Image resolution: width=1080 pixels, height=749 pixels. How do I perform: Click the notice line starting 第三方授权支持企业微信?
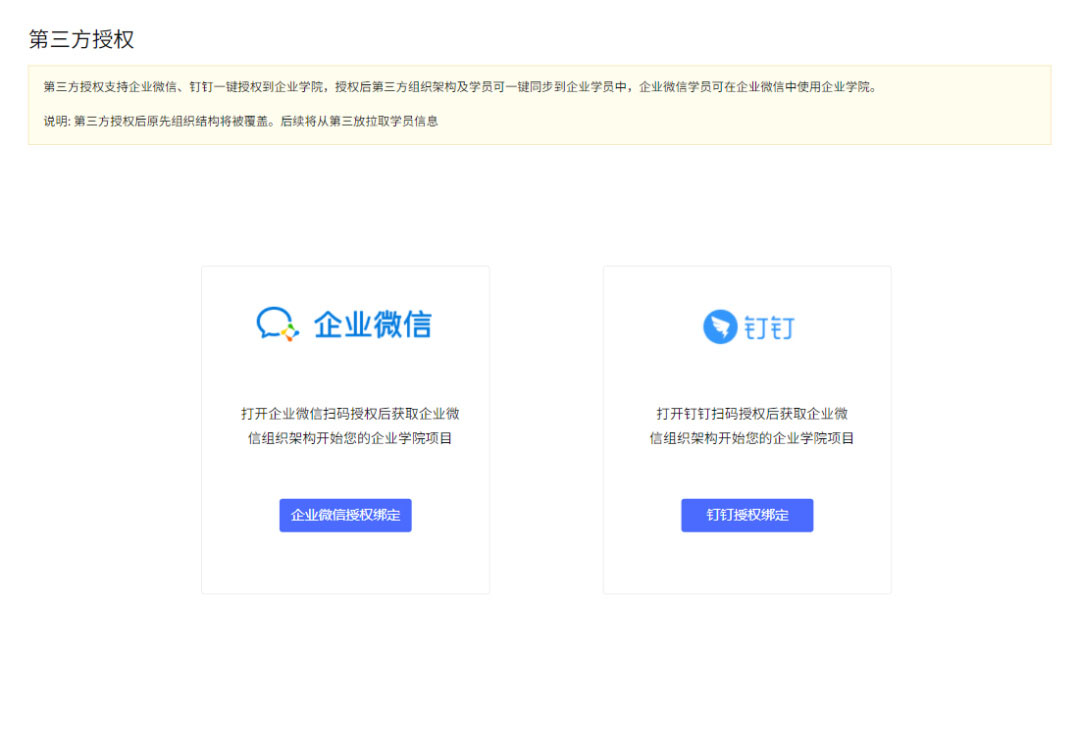coord(460,87)
